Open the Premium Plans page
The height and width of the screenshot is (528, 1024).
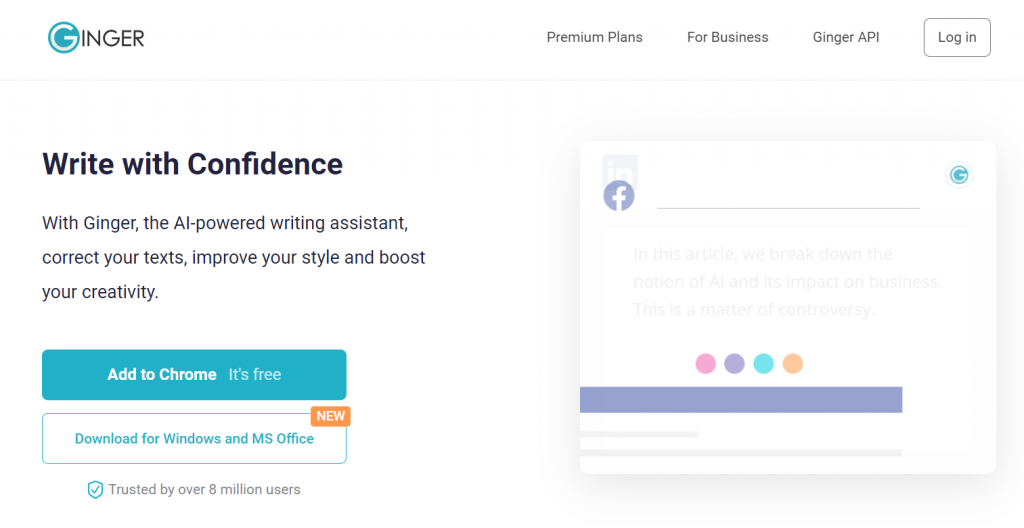coord(594,37)
